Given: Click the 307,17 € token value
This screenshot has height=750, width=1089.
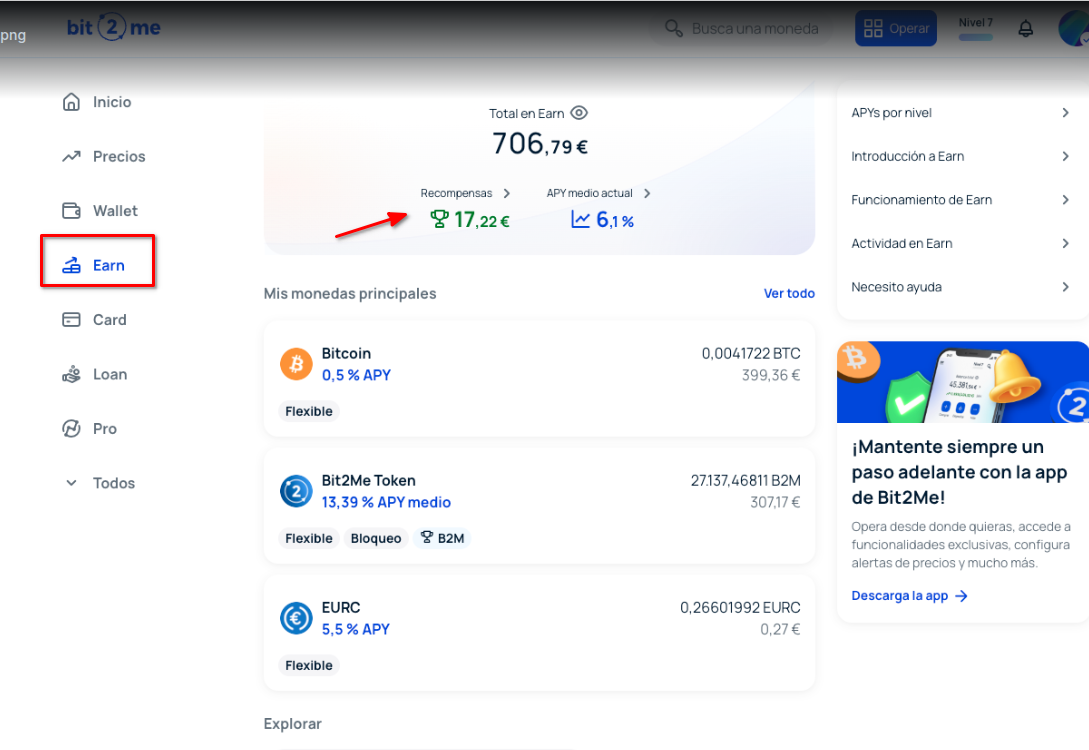Looking at the screenshot, I should coord(775,502).
